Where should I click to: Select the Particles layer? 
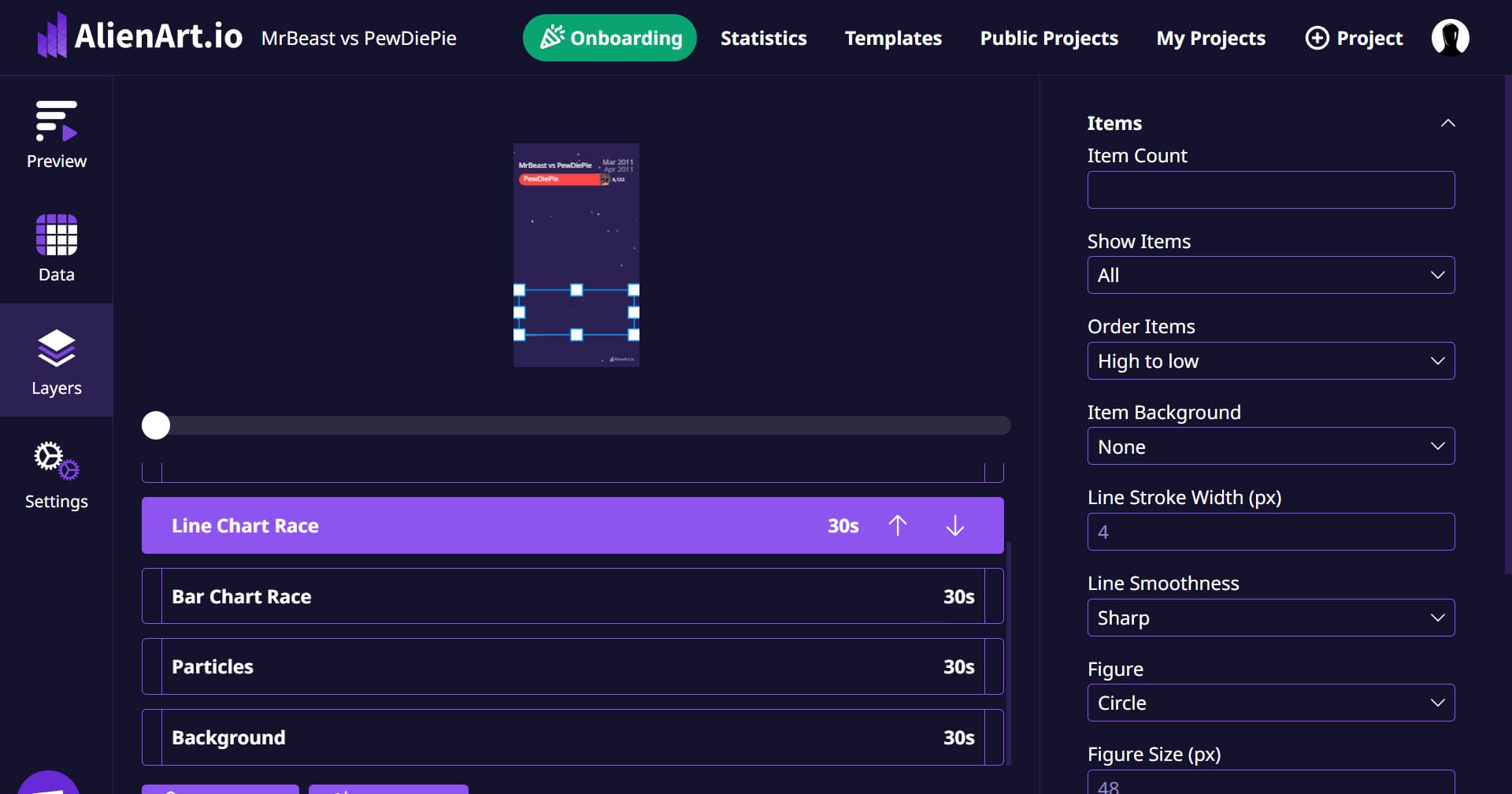pos(573,666)
